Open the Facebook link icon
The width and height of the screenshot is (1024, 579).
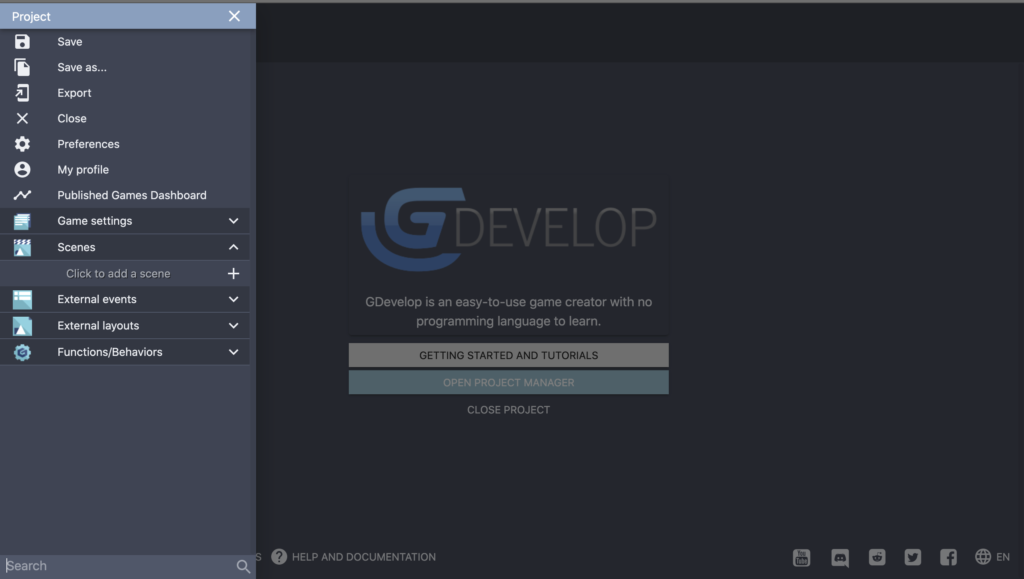pyautogui.click(x=948, y=557)
